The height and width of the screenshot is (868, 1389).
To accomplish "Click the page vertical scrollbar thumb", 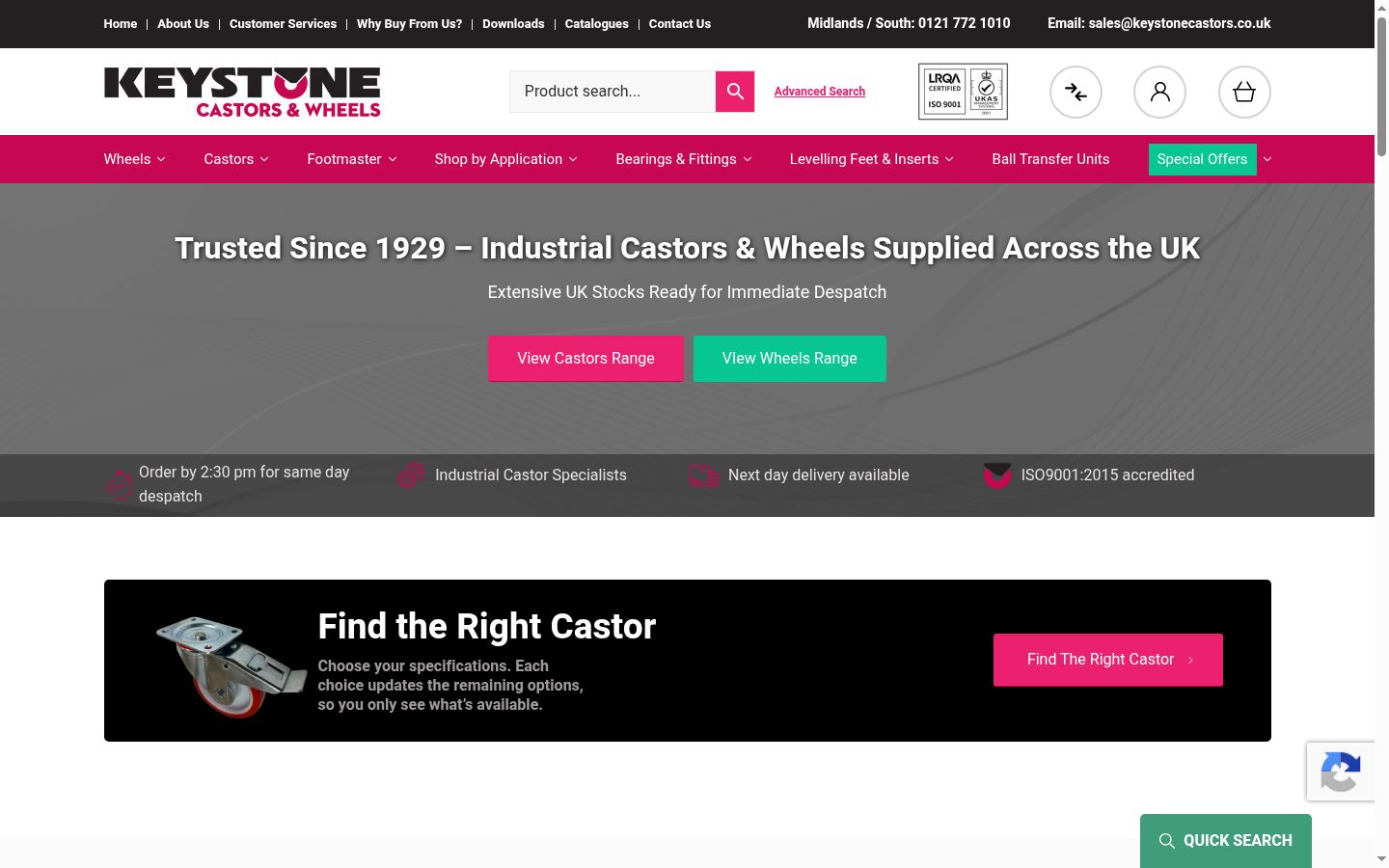I will 1381,87.
